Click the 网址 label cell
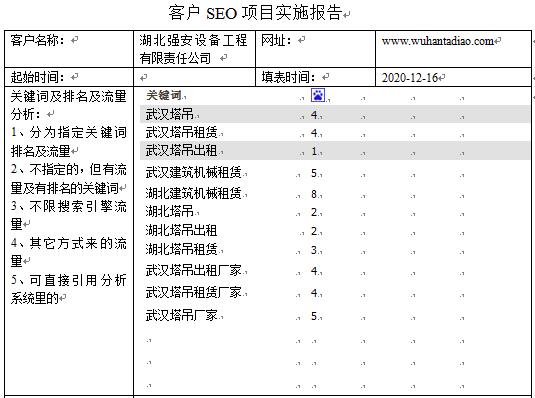The height and width of the screenshot is (398, 535). (x=316, y=49)
